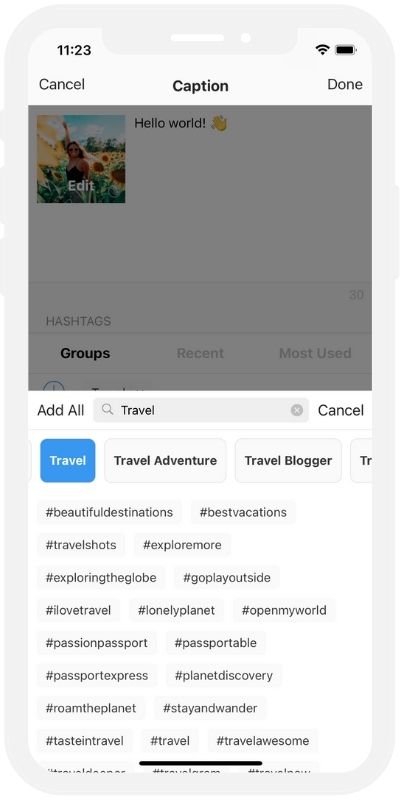Image resolution: width=400 pixels, height=800 pixels.
Task: Open the Most Used tab
Action: [x=315, y=353]
